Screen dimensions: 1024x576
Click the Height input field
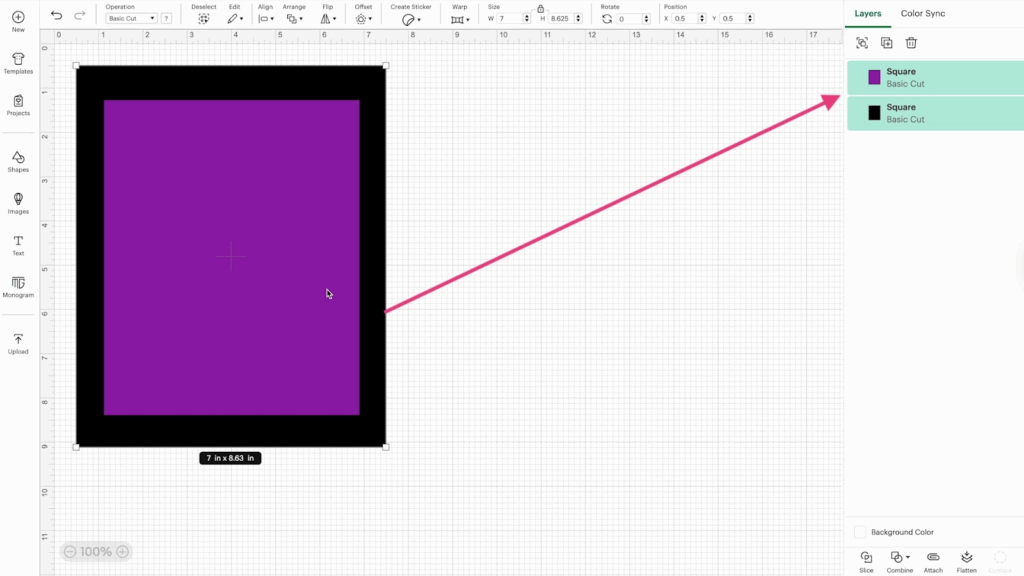[x=561, y=18]
